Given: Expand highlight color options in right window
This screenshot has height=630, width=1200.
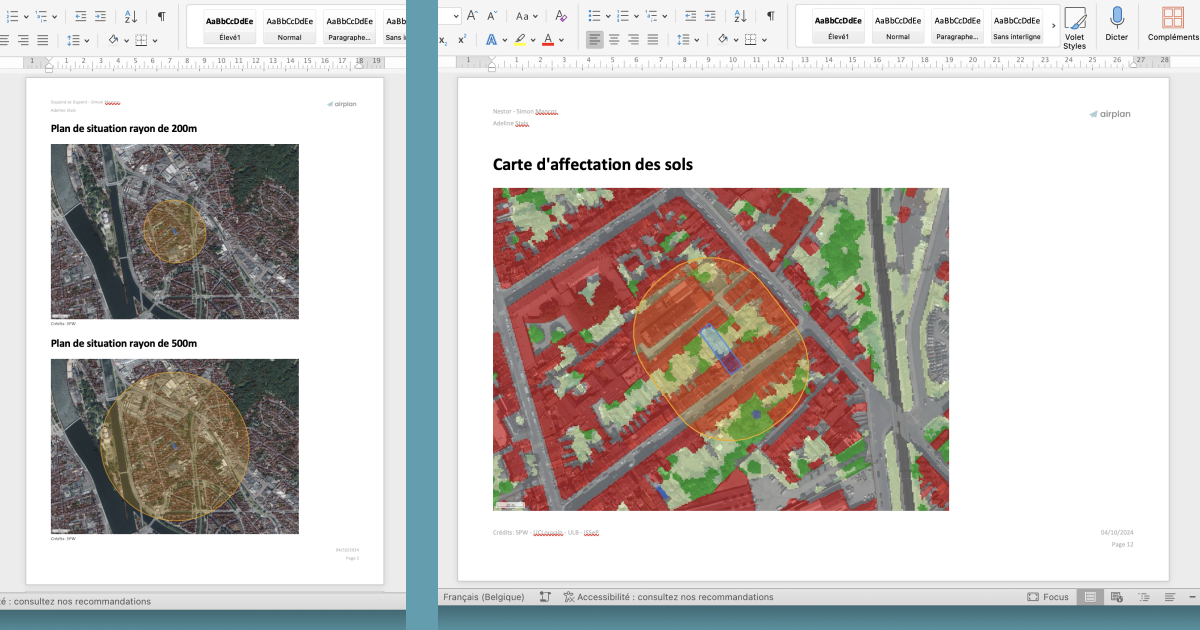Looking at the screenshot, I should click(533, 40).
